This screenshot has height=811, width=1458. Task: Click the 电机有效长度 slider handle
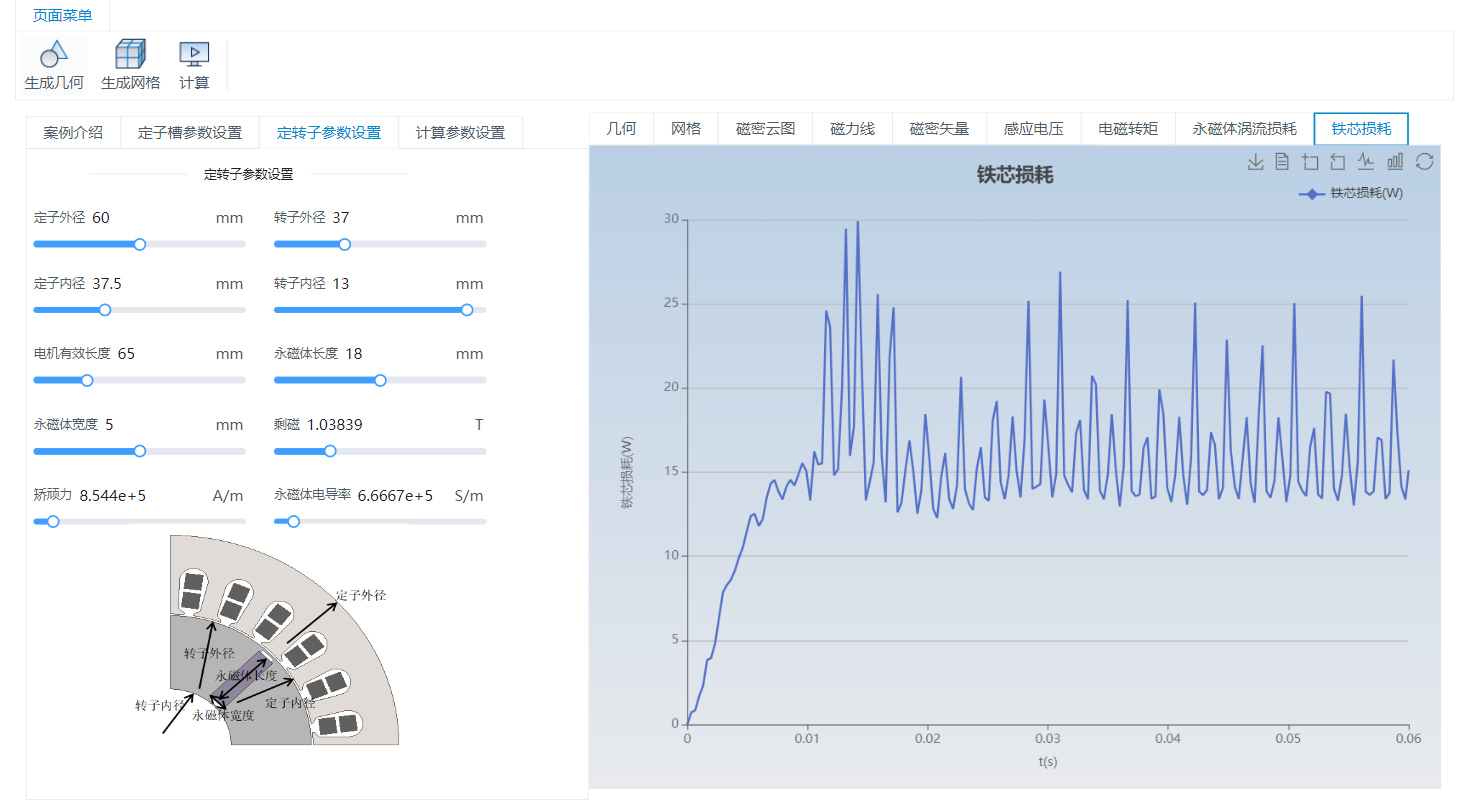[x=87, y=380]
